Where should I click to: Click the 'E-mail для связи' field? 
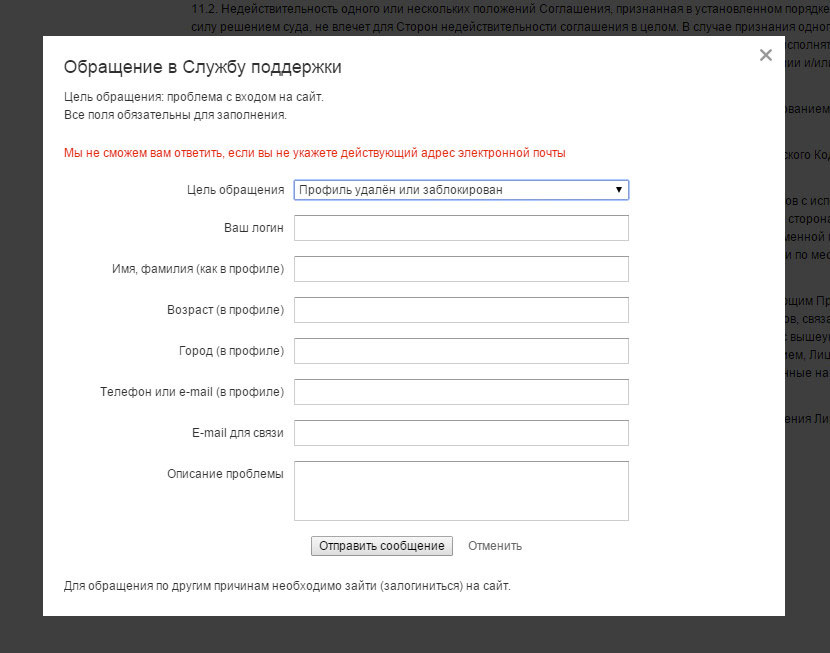461,433
